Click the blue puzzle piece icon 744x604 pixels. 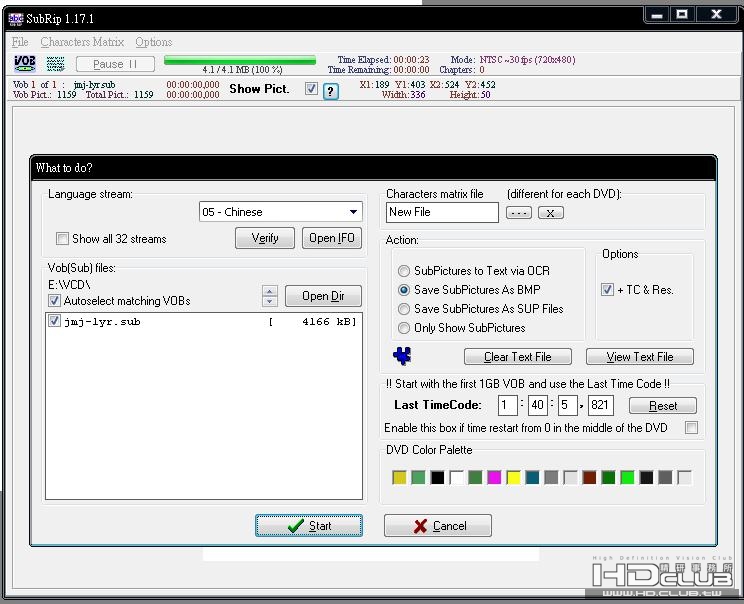402,356
